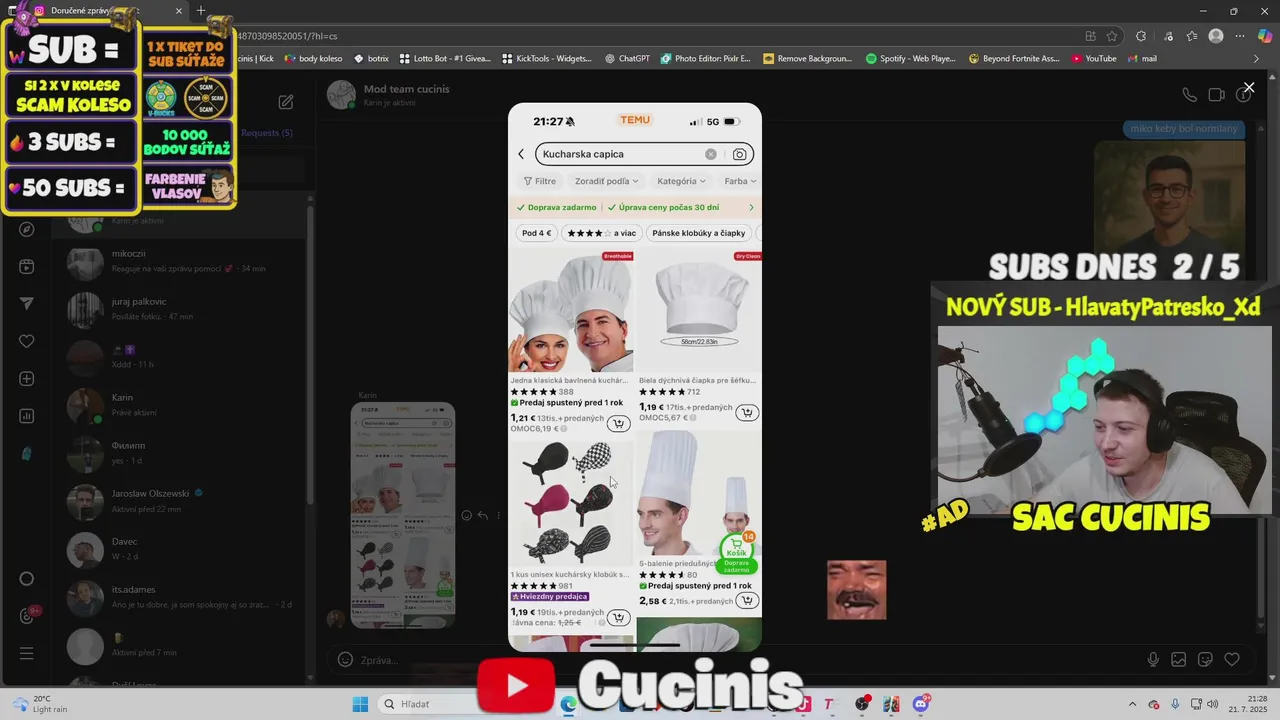Show hidden system tray icons
This screenshot has height=720, width=1280.
1132,704
